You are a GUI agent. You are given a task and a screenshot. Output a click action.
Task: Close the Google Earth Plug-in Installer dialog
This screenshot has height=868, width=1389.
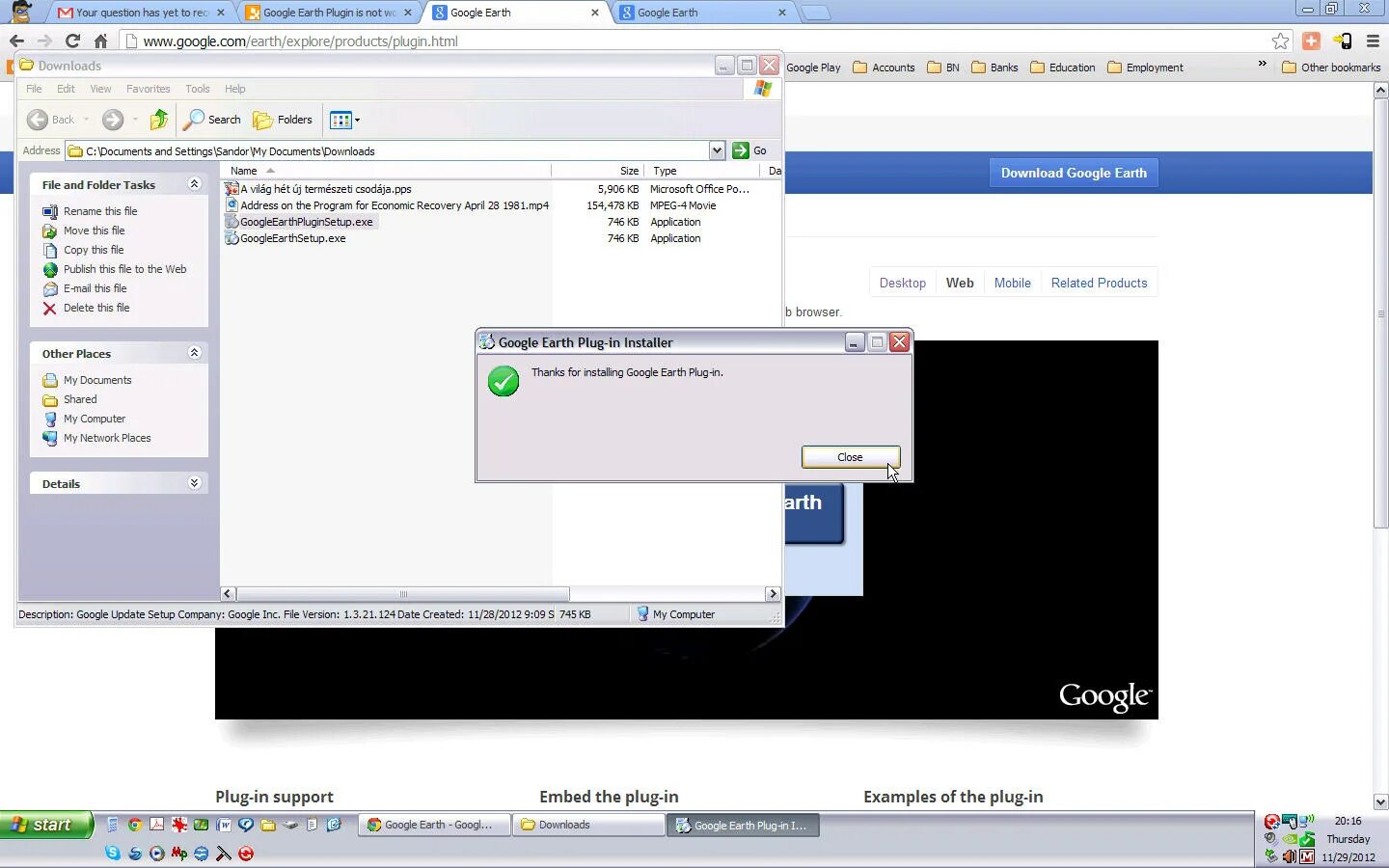(850, 457)
